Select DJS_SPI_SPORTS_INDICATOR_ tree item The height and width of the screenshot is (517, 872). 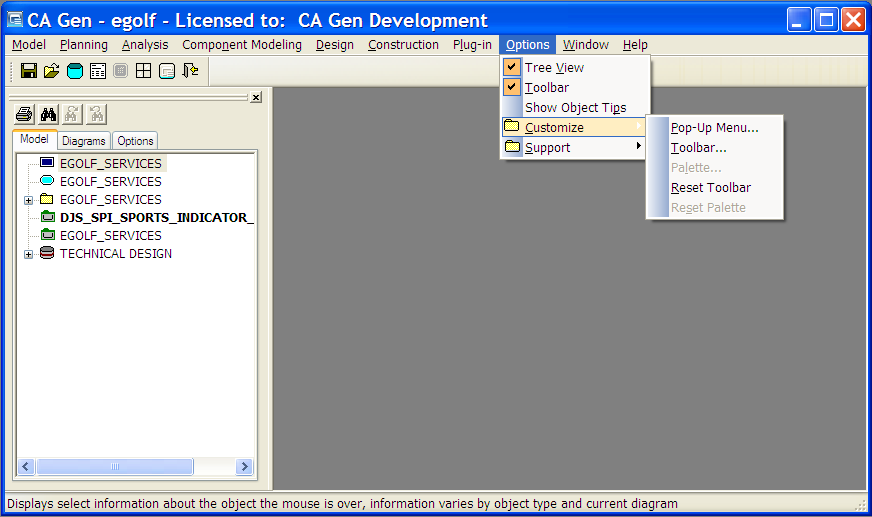(x=157, y=217)
